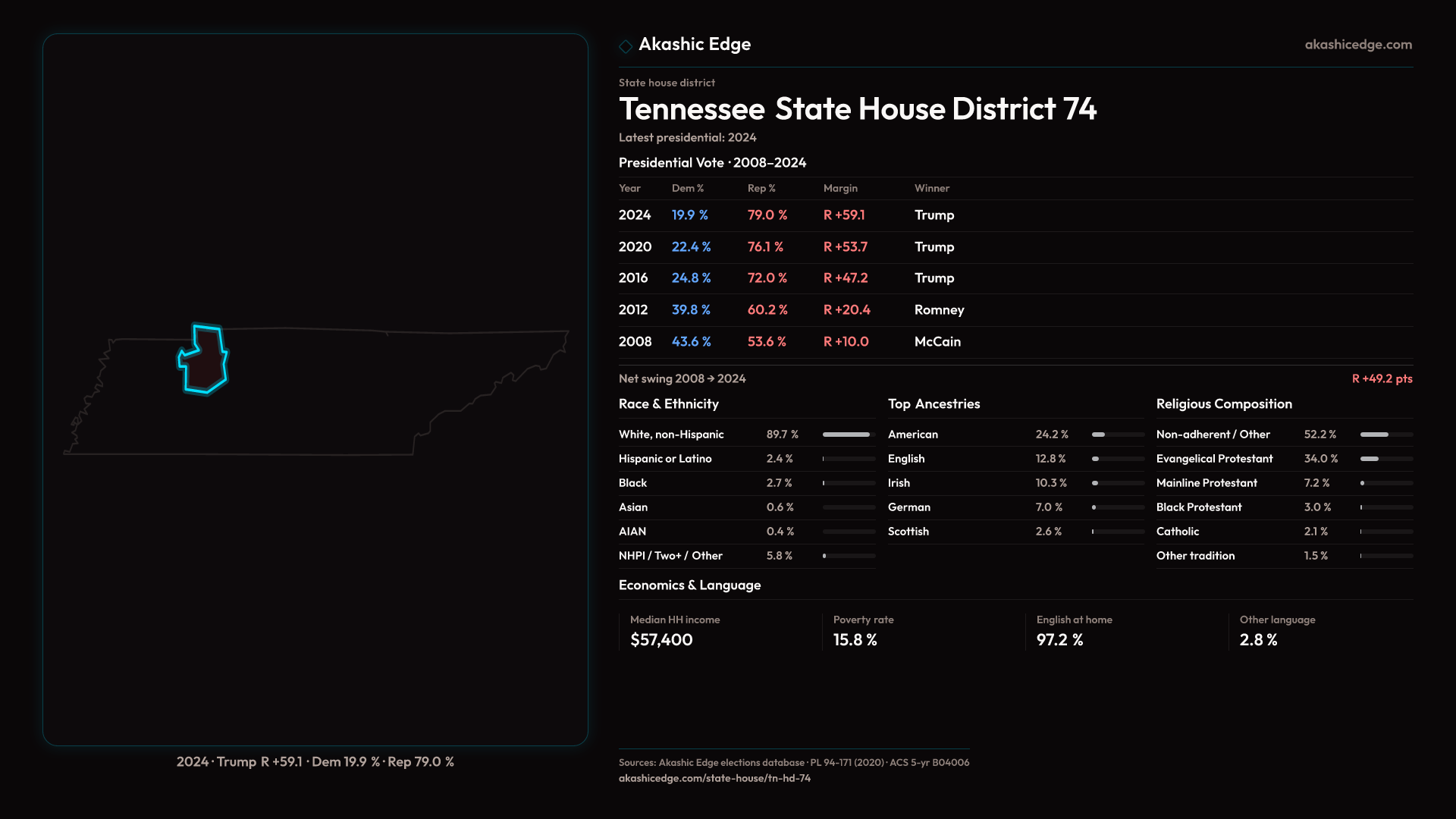This screenshot has width=1456, height=819.
Task: Click the Tennessee State House District 74 title
Action: click(x=857, y=109)
